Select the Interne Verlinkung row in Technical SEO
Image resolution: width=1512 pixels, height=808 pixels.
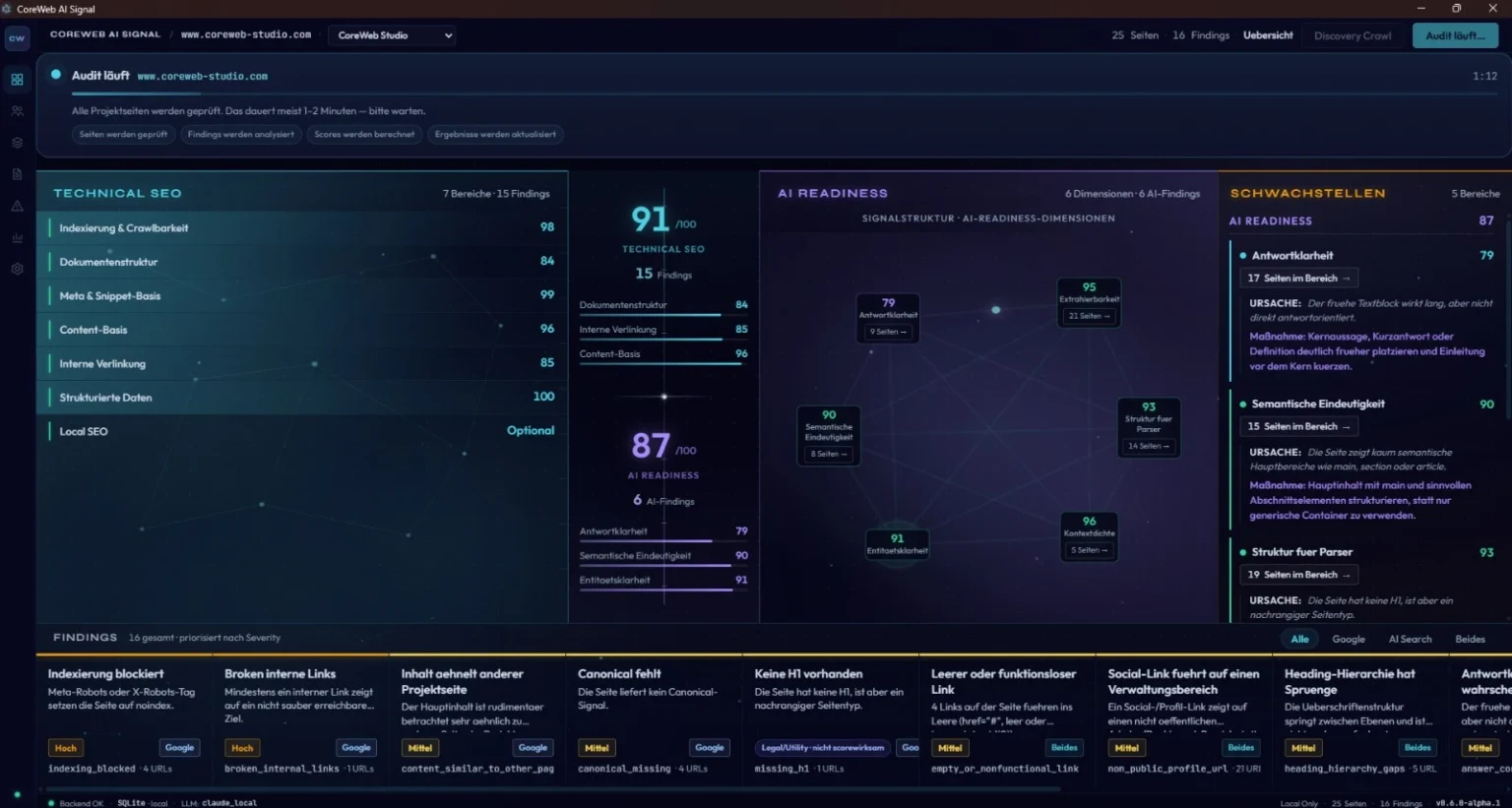click(x=303, y=363)
